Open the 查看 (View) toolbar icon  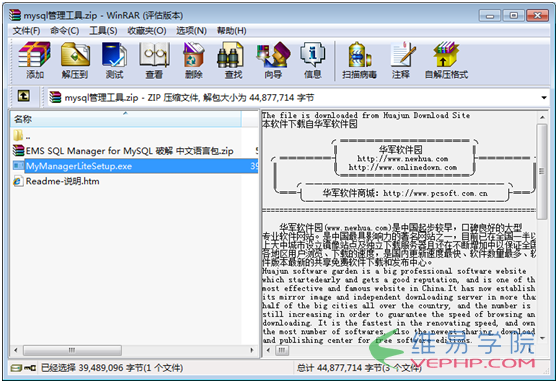click(154, 60)
